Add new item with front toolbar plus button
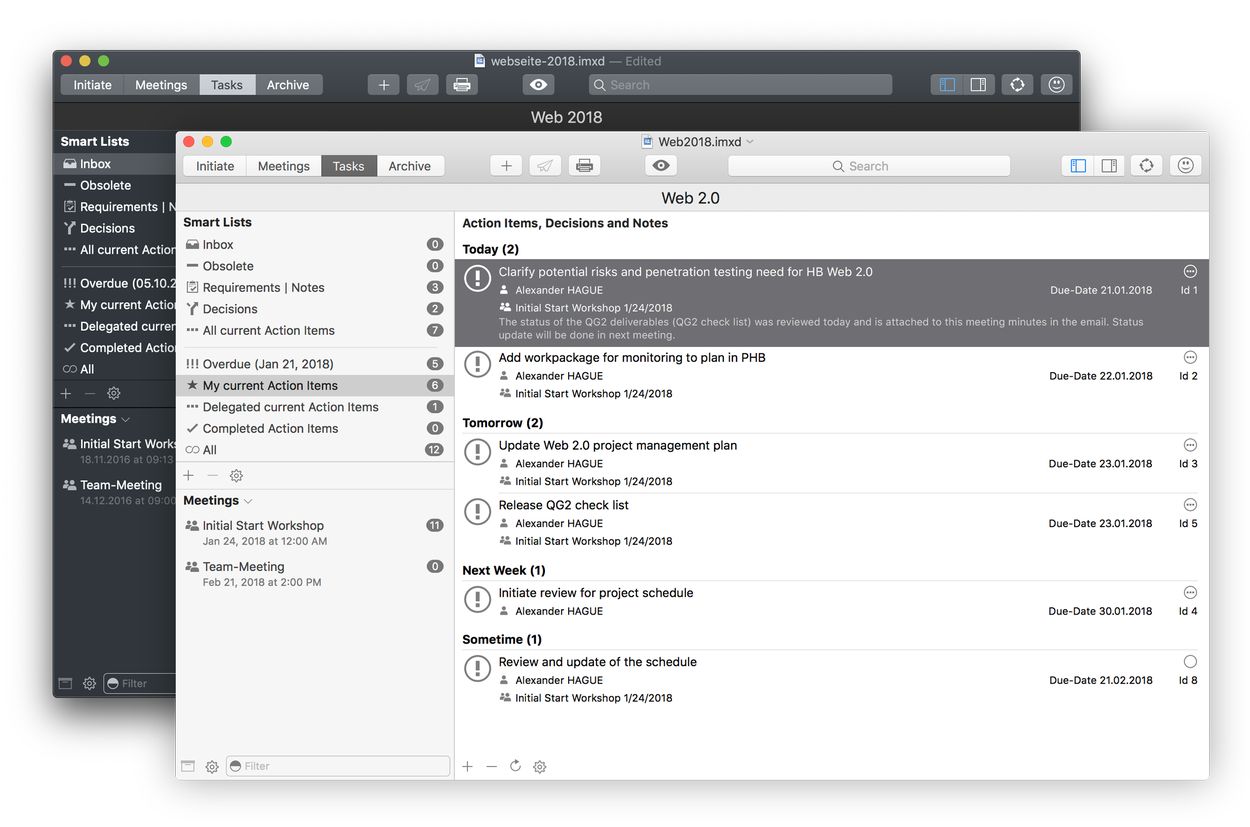Viewport: 1250px width, 827px height. (x=506, y=166)
